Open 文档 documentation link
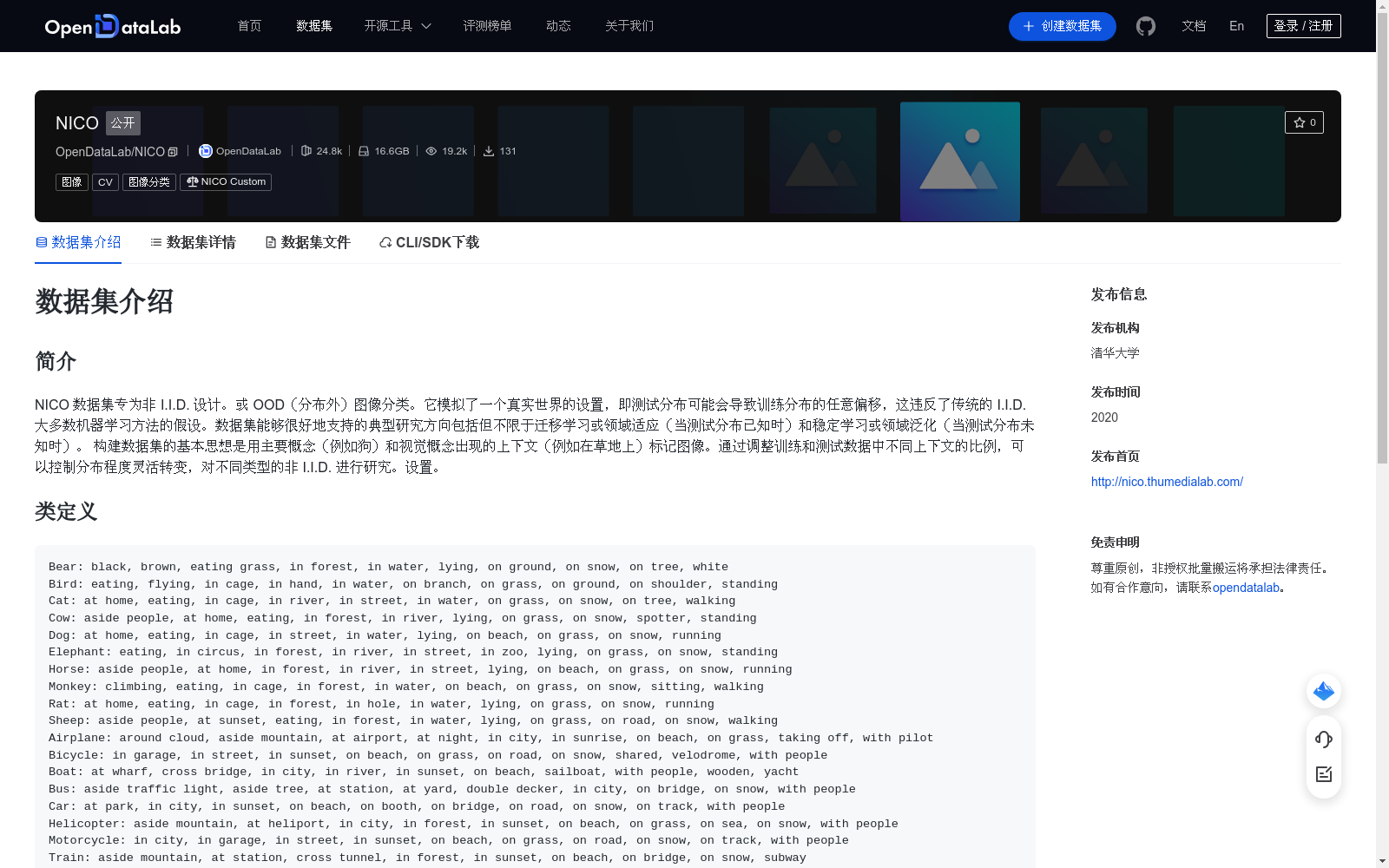The width and height of the screenshot is (1389, 868). (1194, 26)
